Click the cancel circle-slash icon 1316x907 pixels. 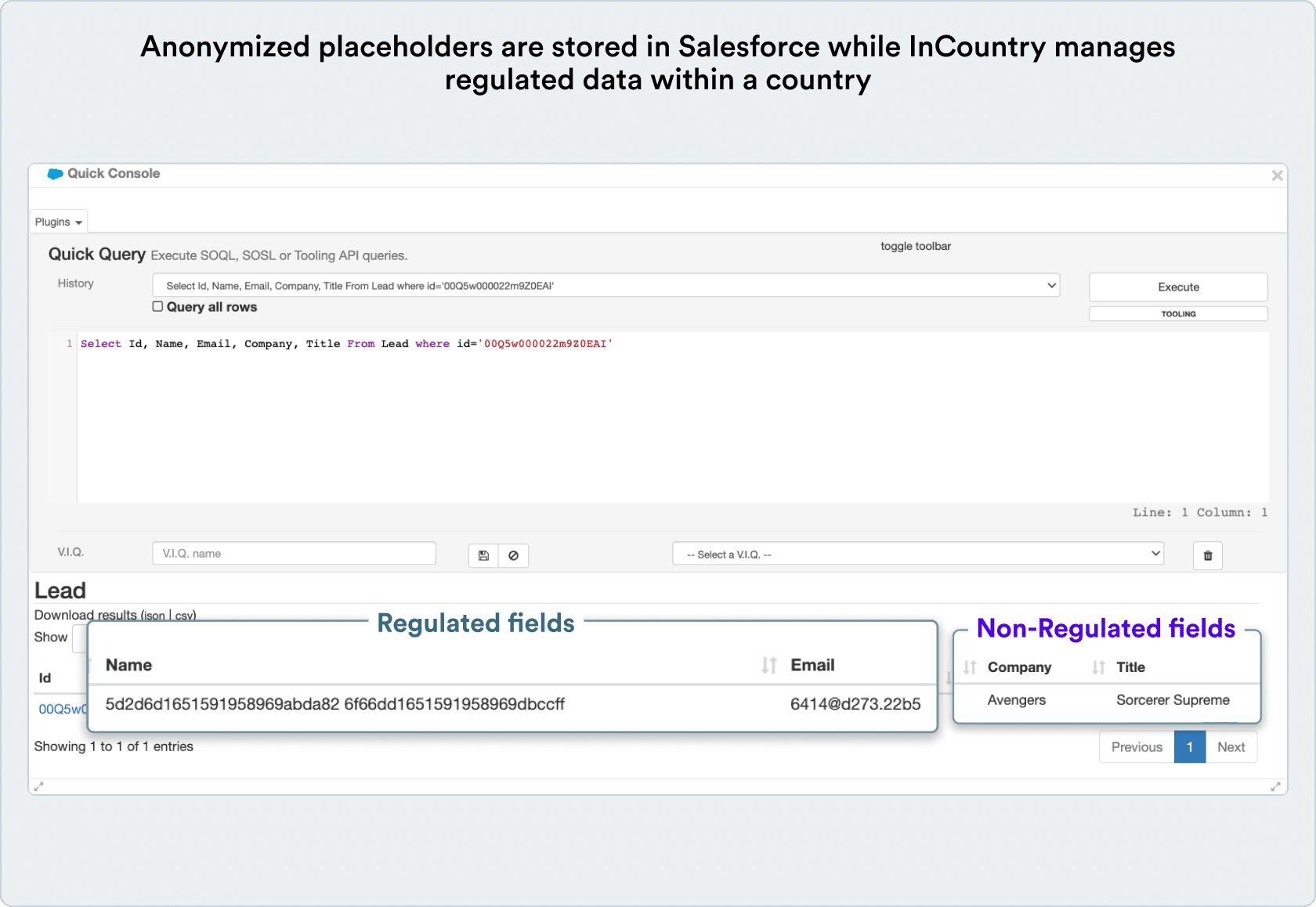point(513,555)
